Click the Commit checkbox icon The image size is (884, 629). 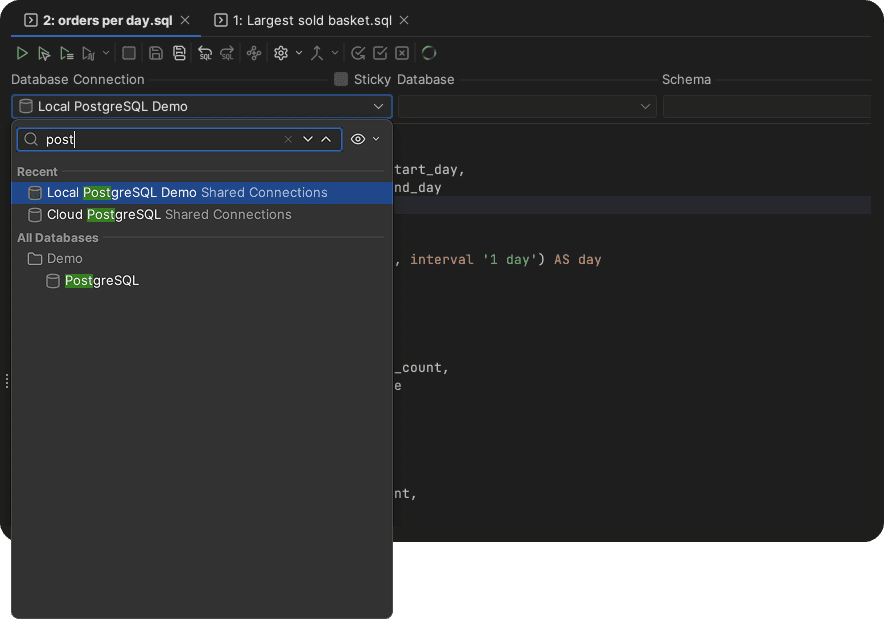[380, 53]
